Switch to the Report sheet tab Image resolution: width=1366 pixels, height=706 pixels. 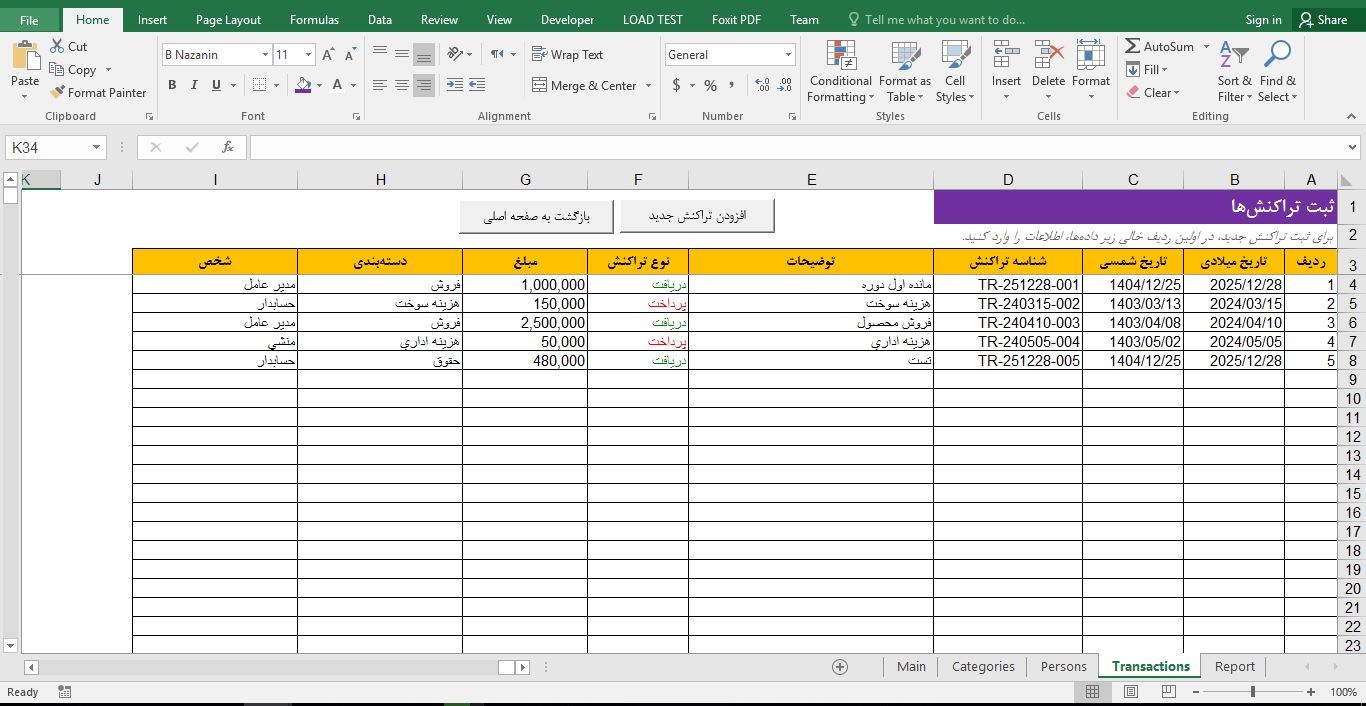pyautogui.click(x=1234, y=666)
